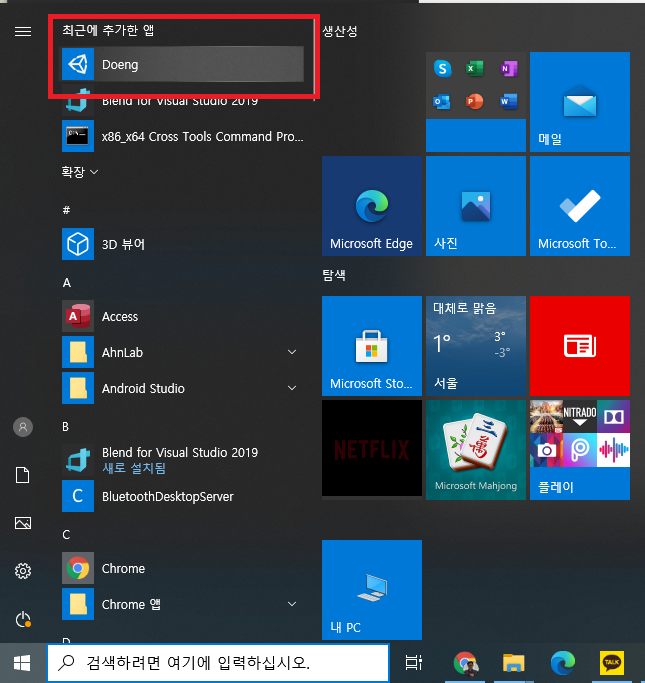Open Task View on the taskbar
Screen dimensions: 645x683
pyautogui.click(x=413, y=663)
